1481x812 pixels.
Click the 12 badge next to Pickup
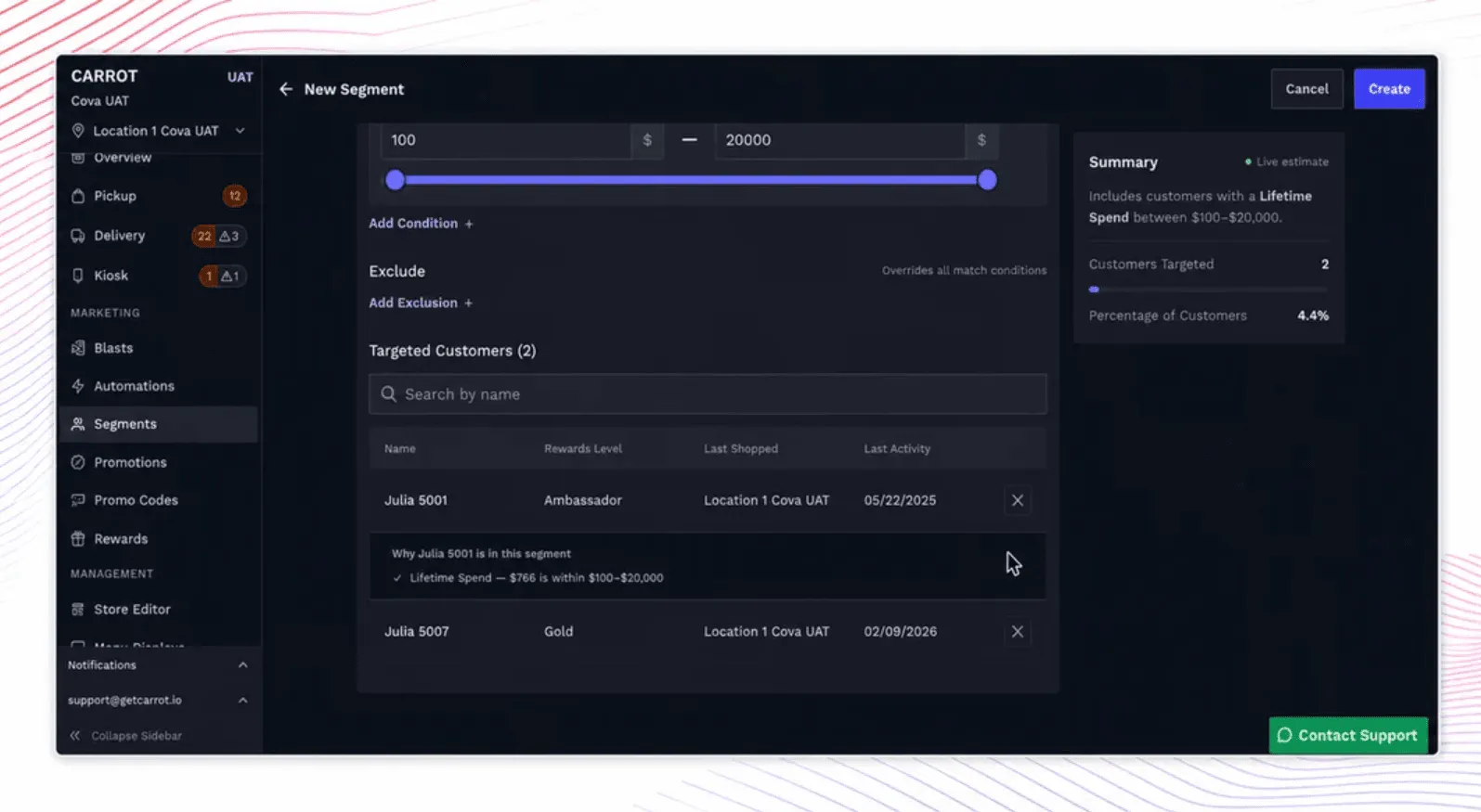coord(235,196)
